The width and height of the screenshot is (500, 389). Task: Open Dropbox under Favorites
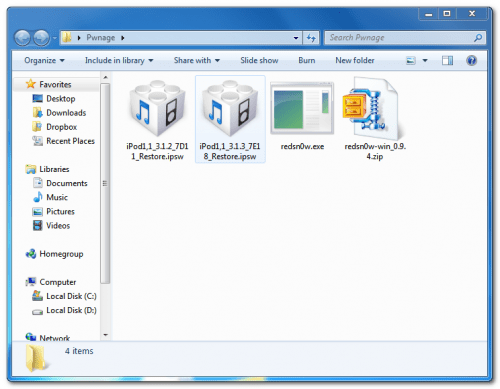pos(62,127)
